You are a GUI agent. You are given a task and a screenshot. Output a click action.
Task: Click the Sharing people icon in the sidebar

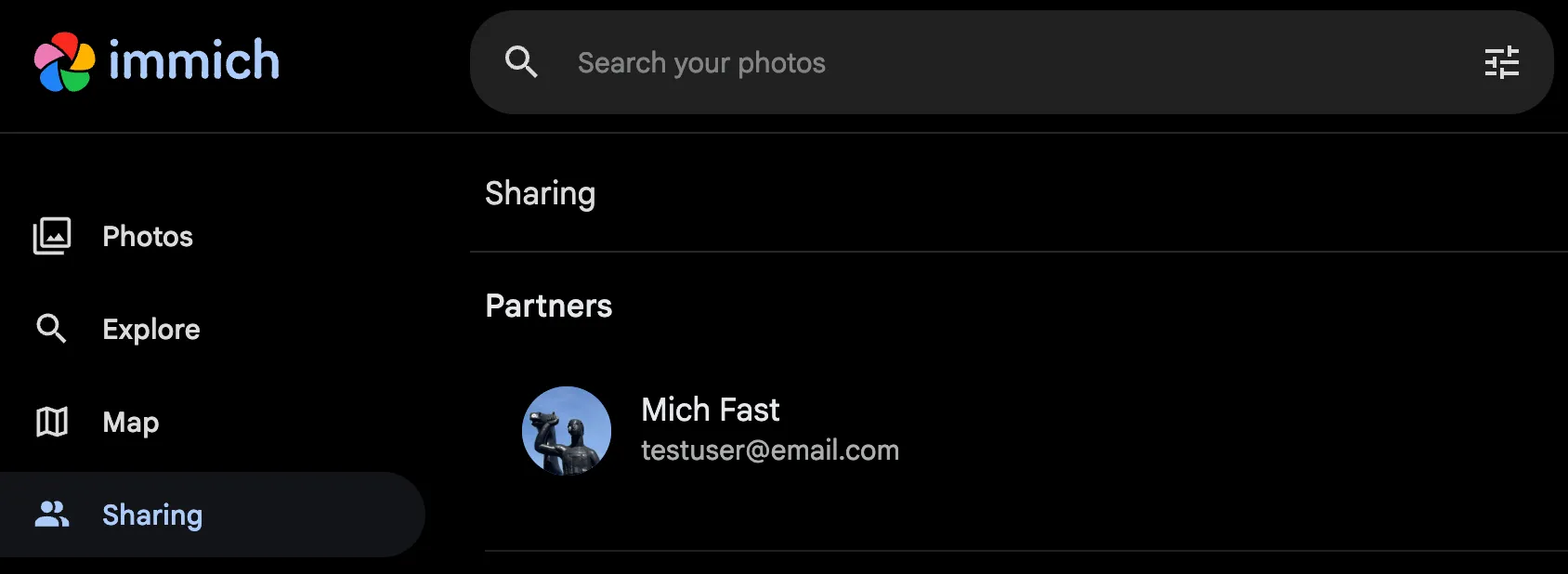tap(52, 515)
